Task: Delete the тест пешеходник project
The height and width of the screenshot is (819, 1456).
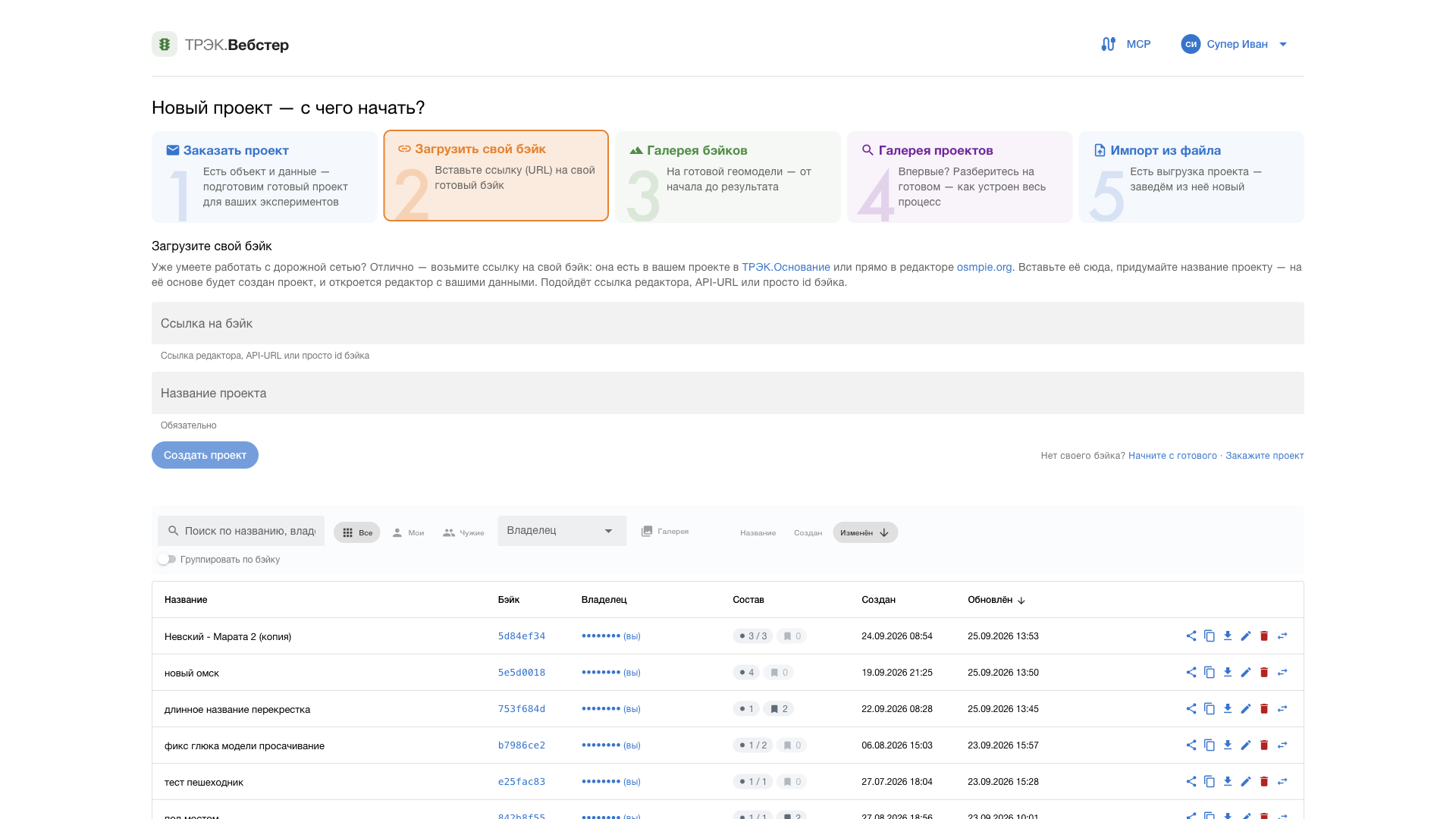Action: pyautogui.click(x=1263, y=782)
